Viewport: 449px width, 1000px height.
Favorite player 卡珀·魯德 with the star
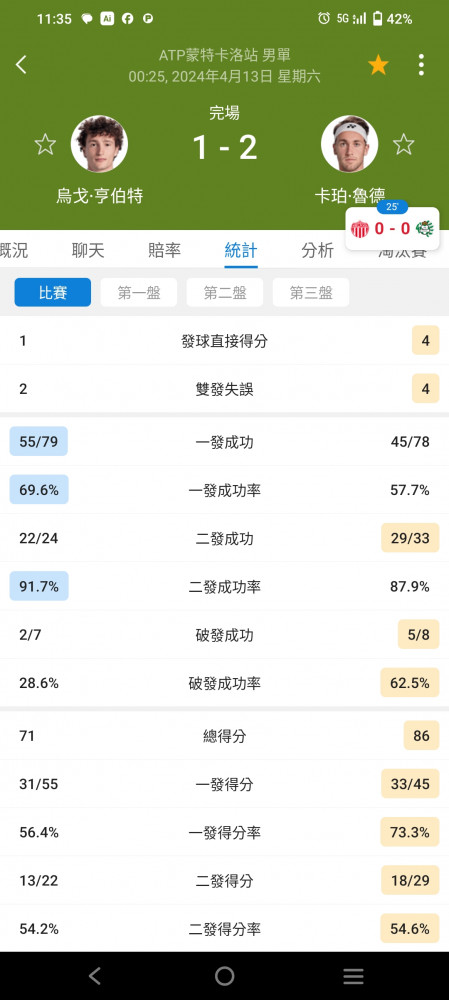[x=404, y=144]
